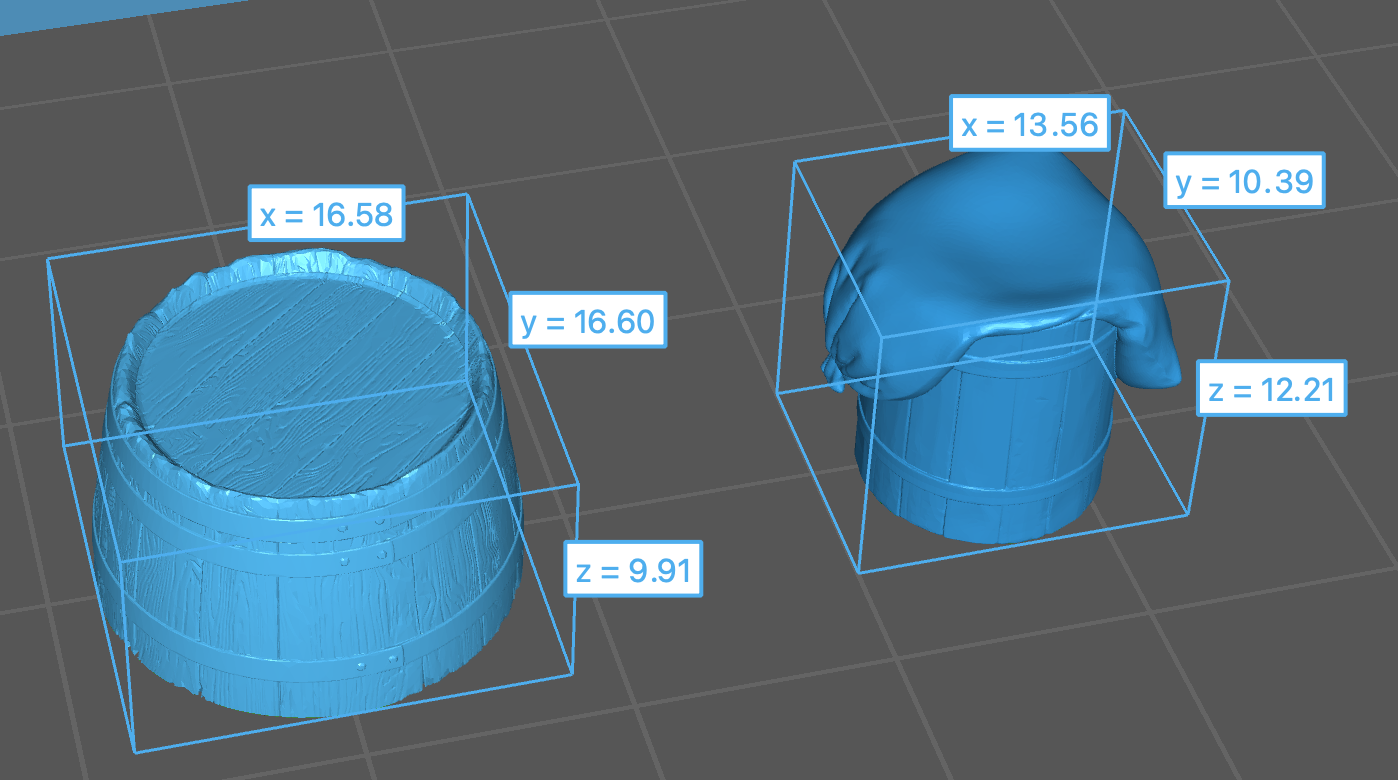
Task: Click the y = 10.39 dimension label
Action: 1244,181
